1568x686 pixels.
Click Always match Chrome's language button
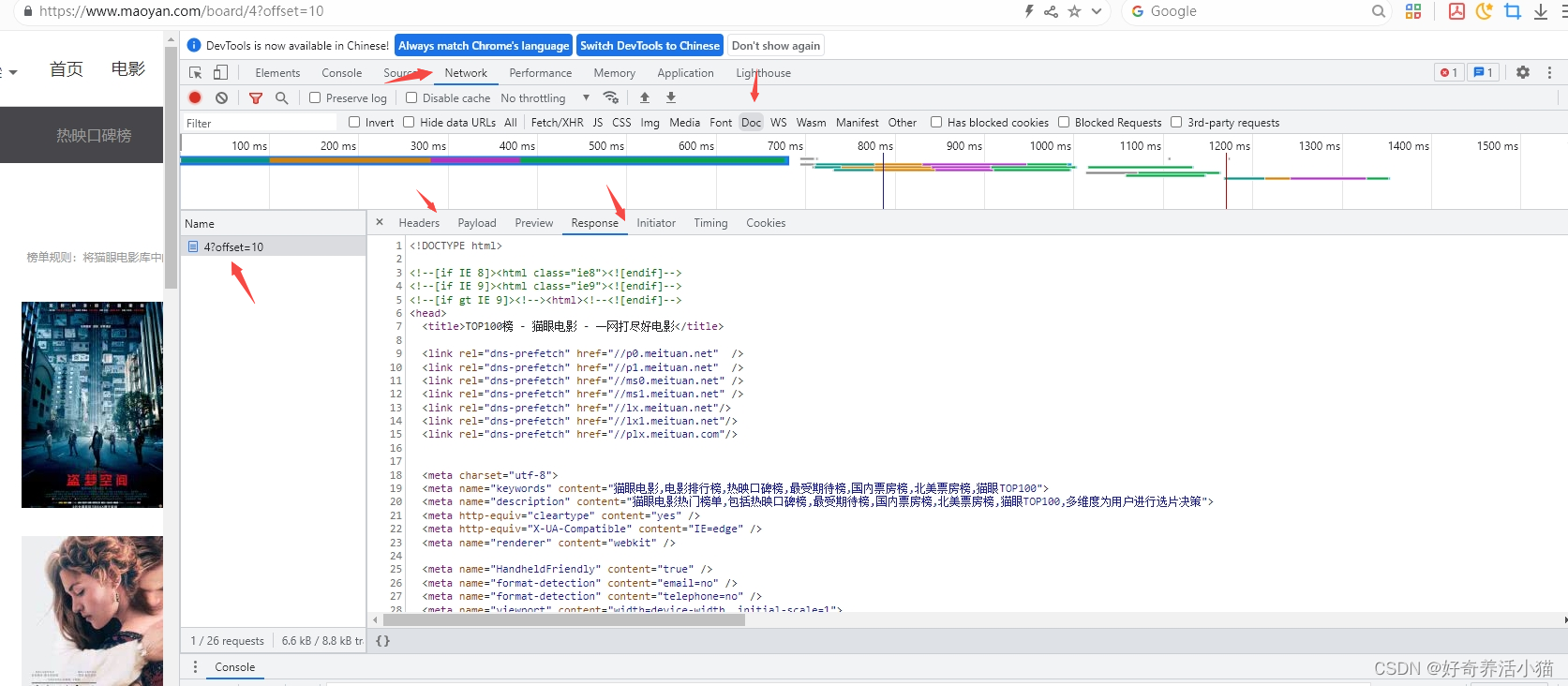(x=484, y=45)
